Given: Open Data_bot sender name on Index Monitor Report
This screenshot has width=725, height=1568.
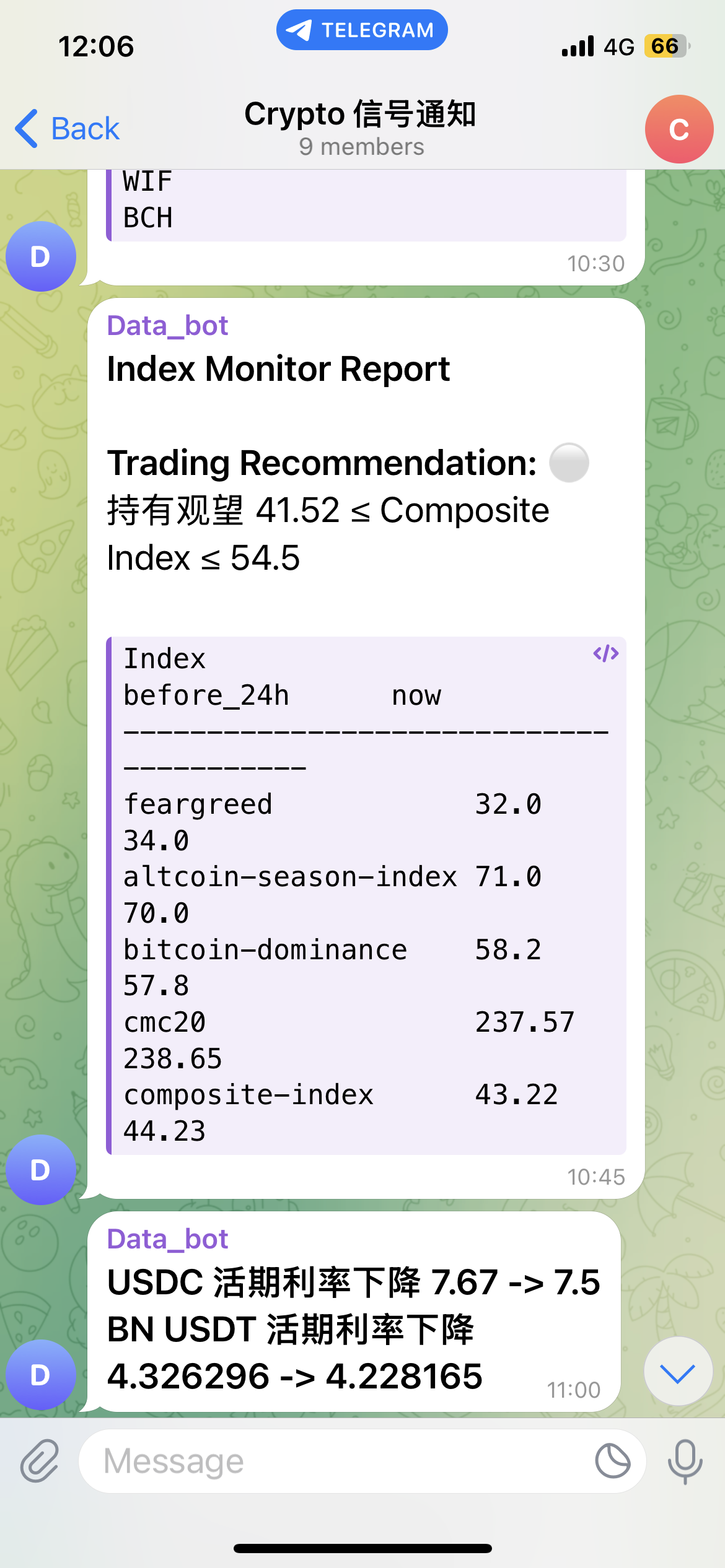Looking at the screenshot, I should click(x=167, y=326).
